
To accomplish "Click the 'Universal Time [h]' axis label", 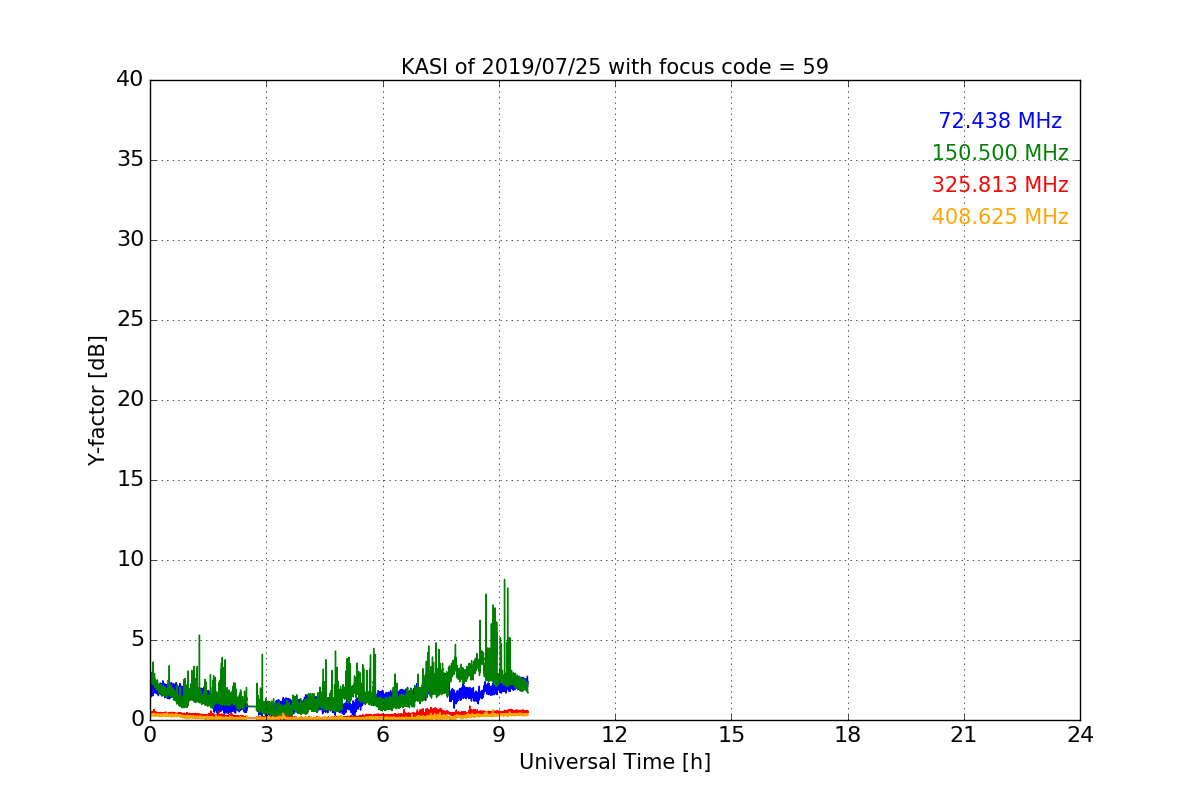I will (614, 762).
